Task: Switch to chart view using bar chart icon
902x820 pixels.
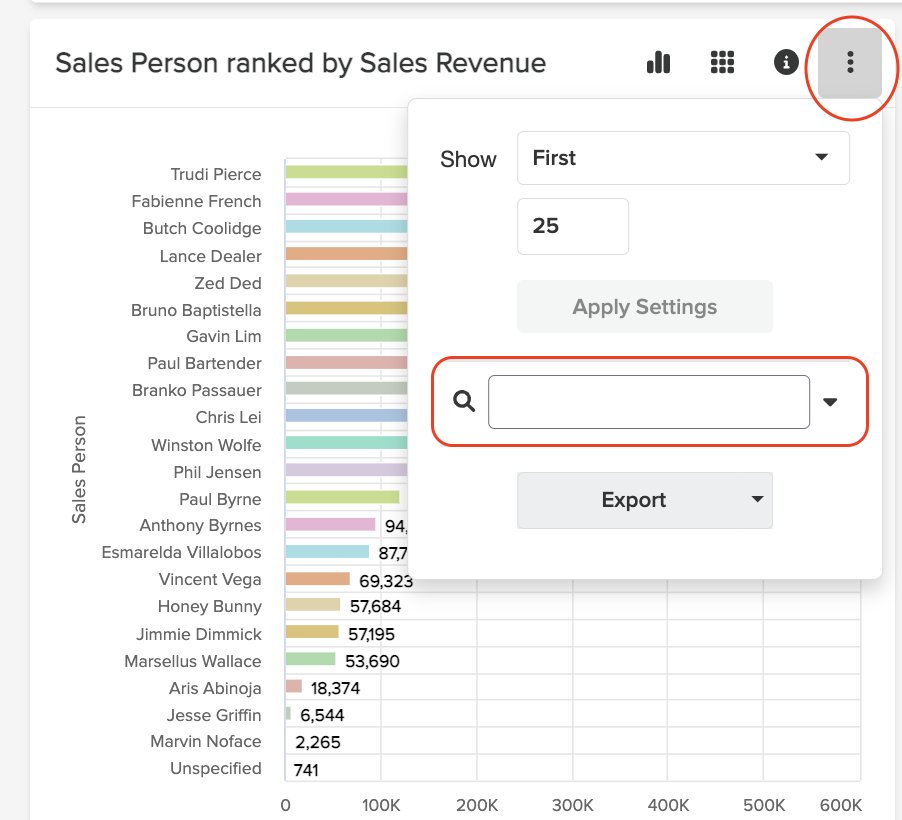Action: pyautogui.click(x=658, y=62)
